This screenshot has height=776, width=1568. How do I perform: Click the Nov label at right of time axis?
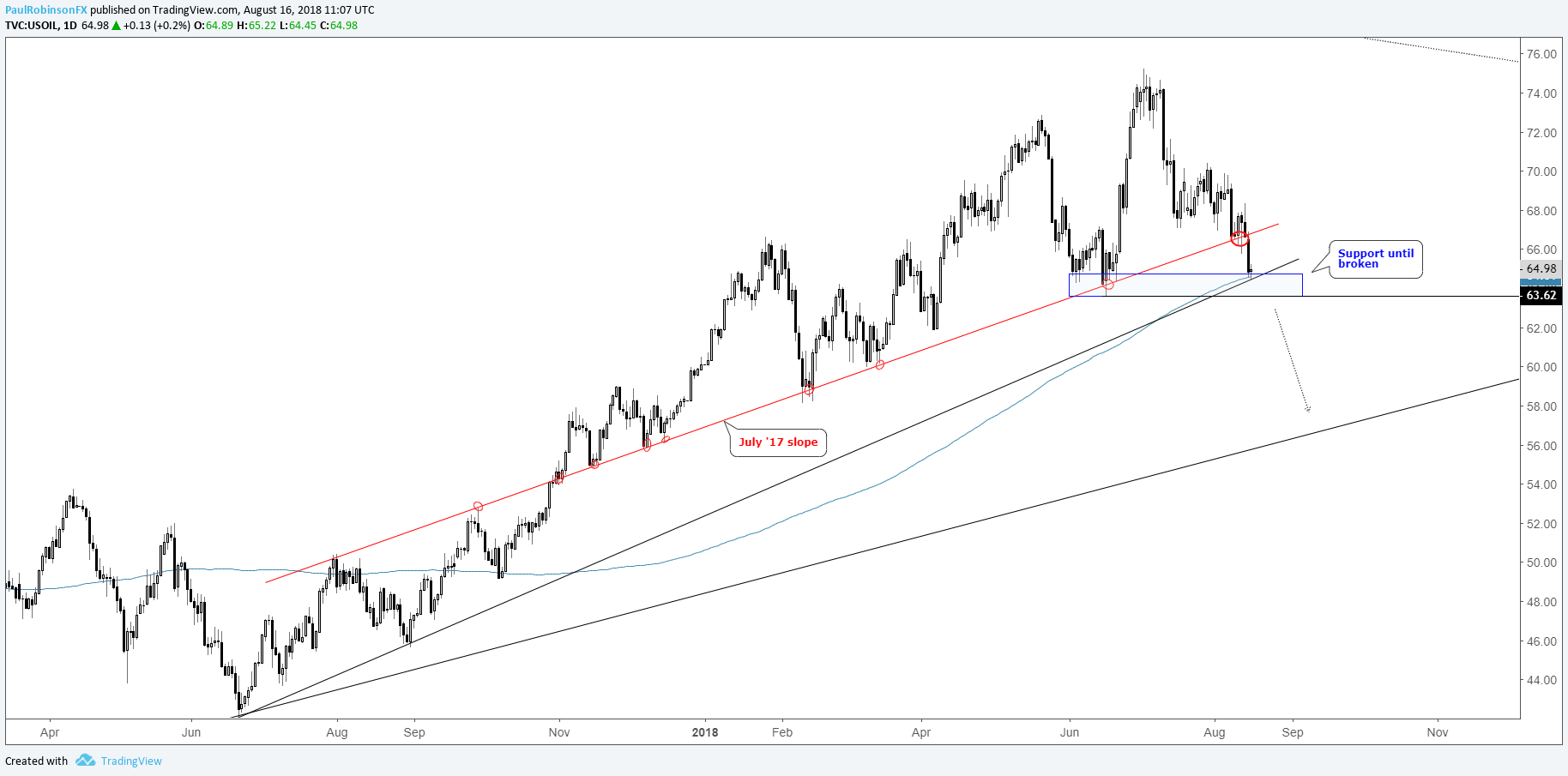1438,732
